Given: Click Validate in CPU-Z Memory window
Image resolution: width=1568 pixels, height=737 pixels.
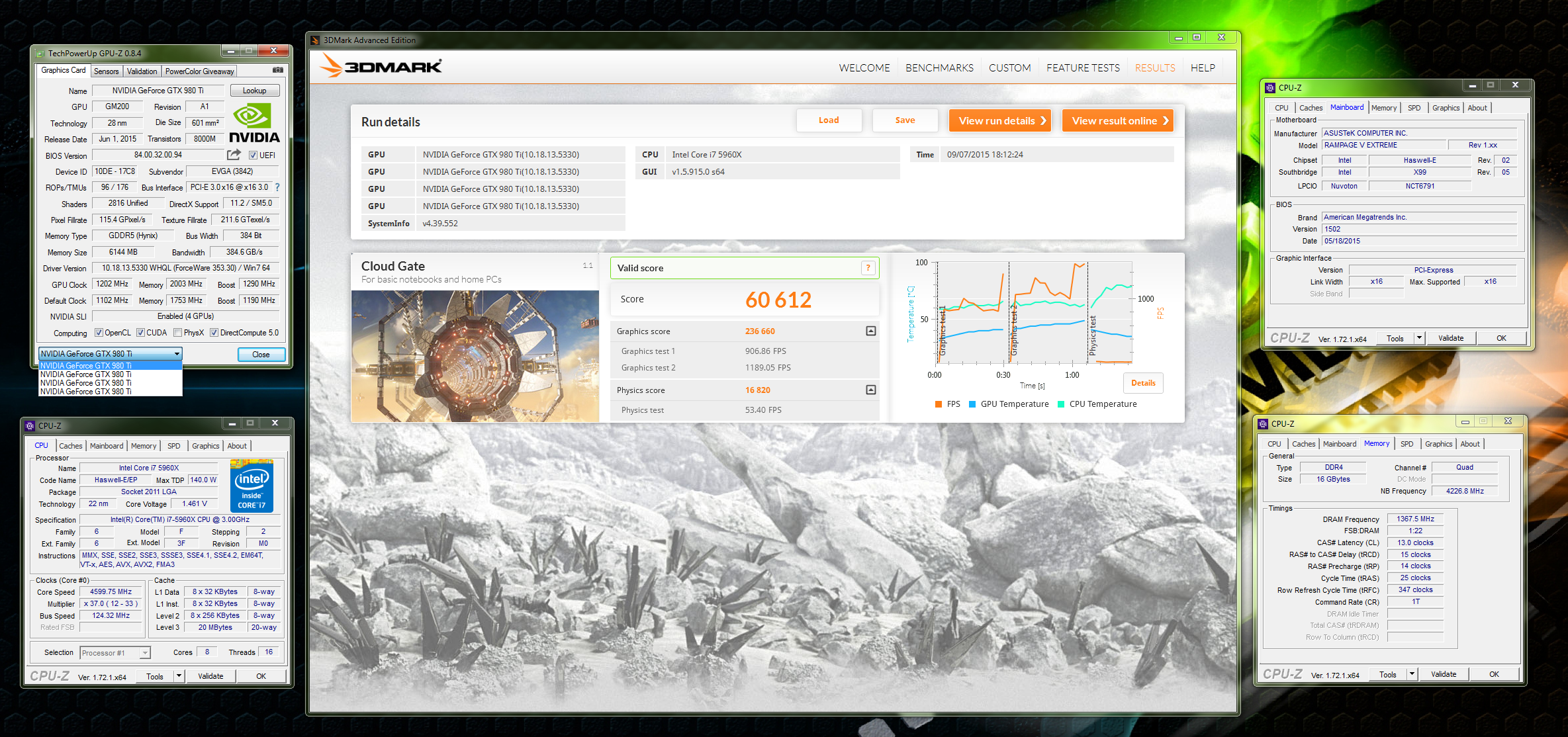Looking at the screenshot, I should click(1444, 674).
